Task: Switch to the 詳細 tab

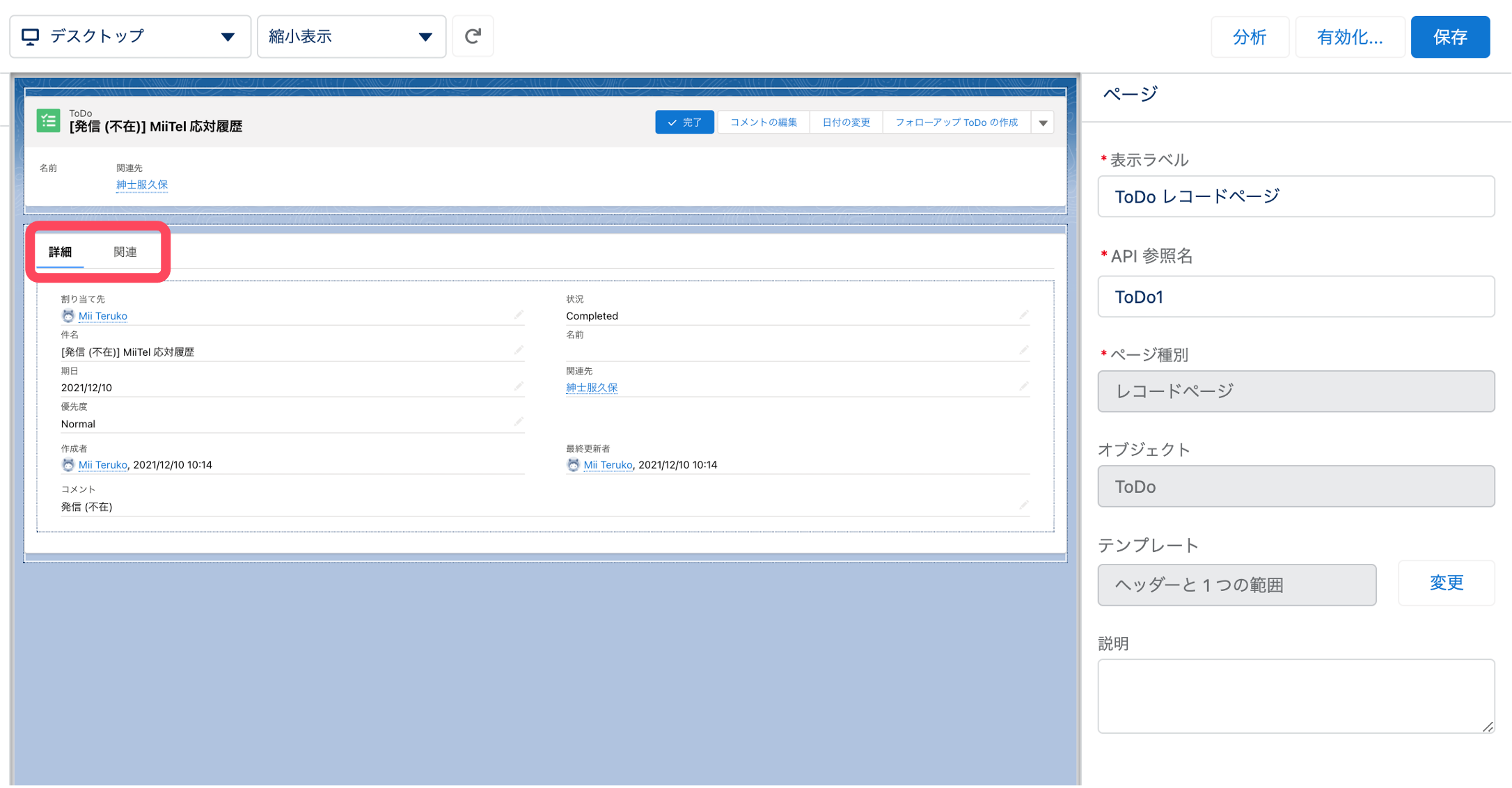Action: pyautogui.click(x=60, y=252)
